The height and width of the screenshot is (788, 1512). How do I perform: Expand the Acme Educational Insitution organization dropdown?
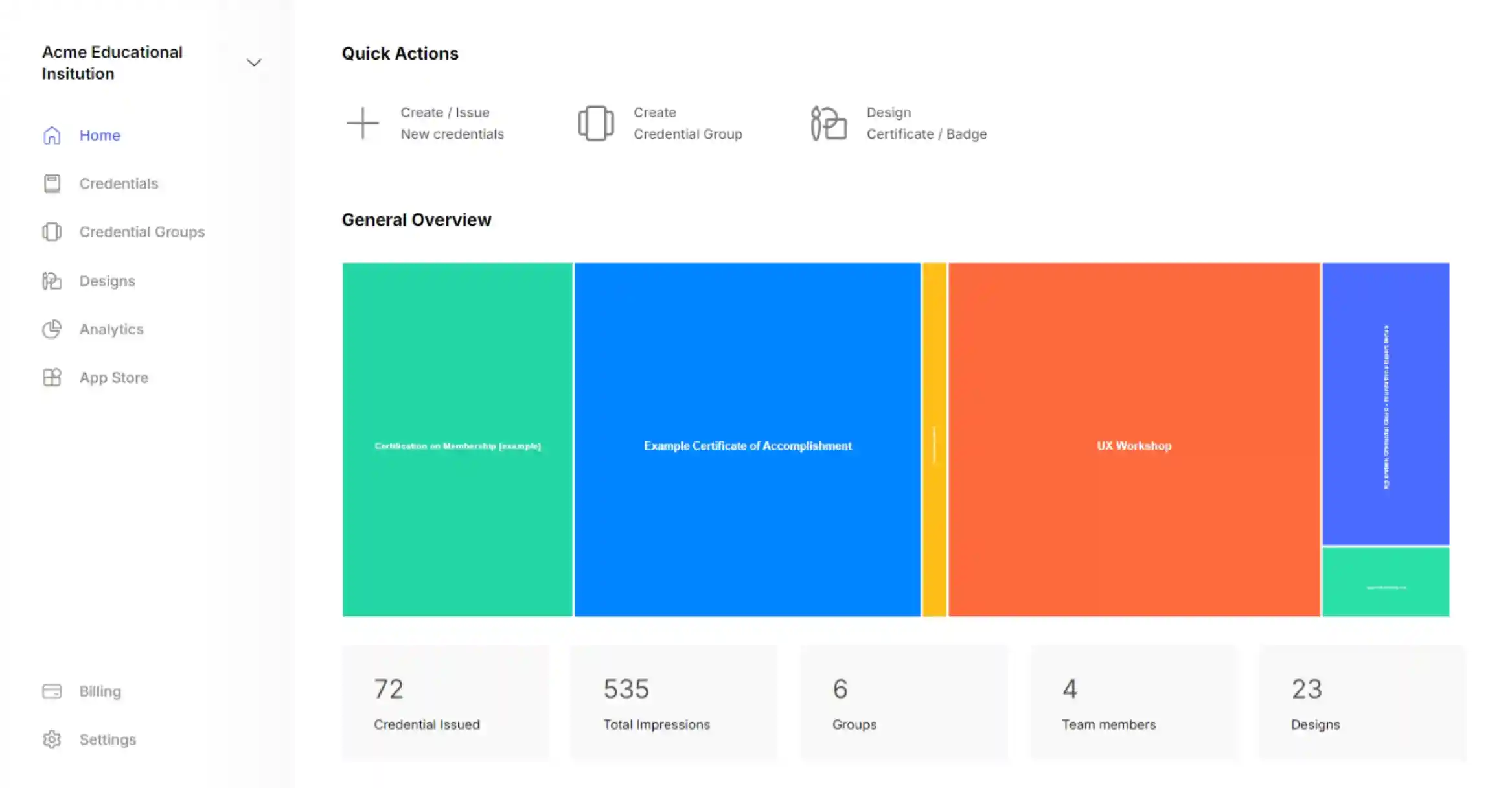[254, 62]
